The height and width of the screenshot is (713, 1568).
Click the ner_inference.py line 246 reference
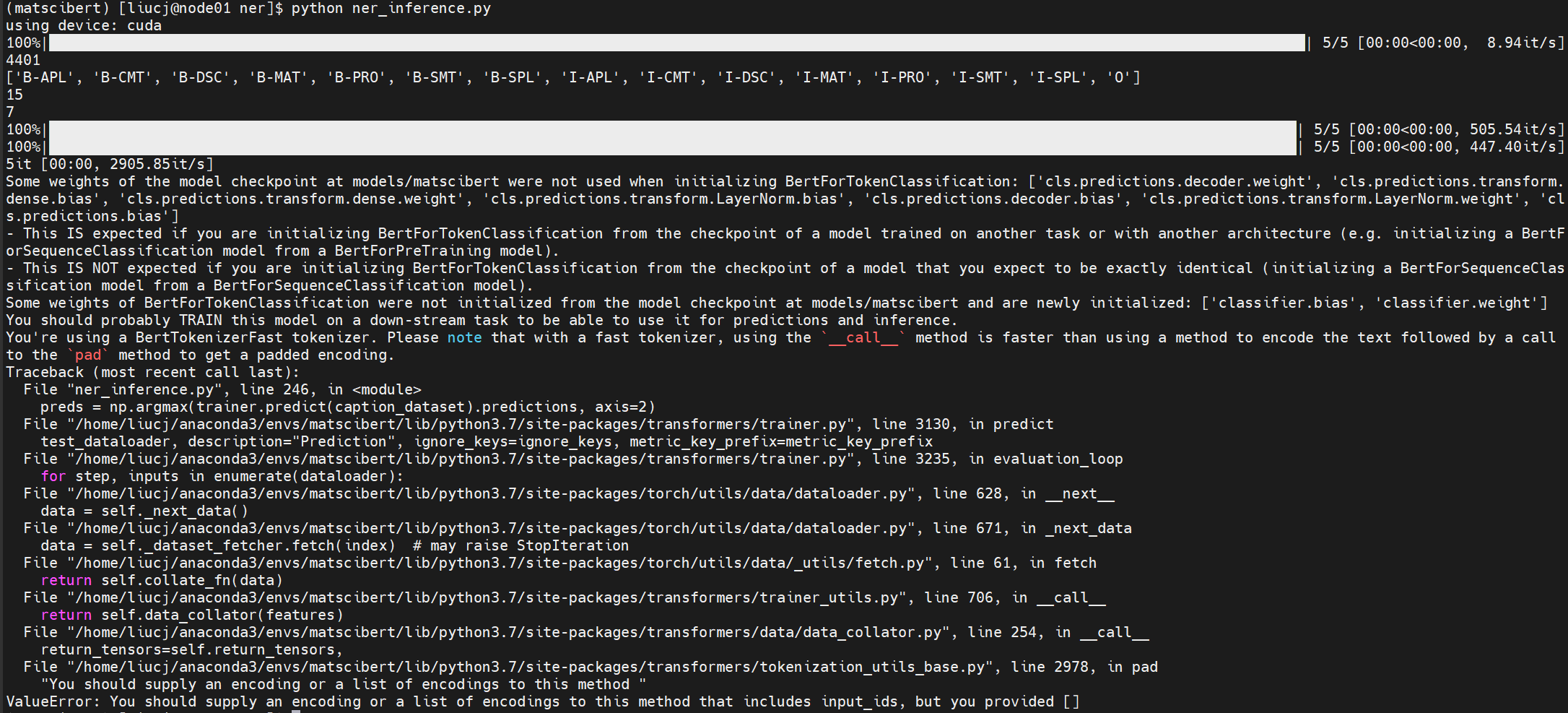(x=217, y=389)
